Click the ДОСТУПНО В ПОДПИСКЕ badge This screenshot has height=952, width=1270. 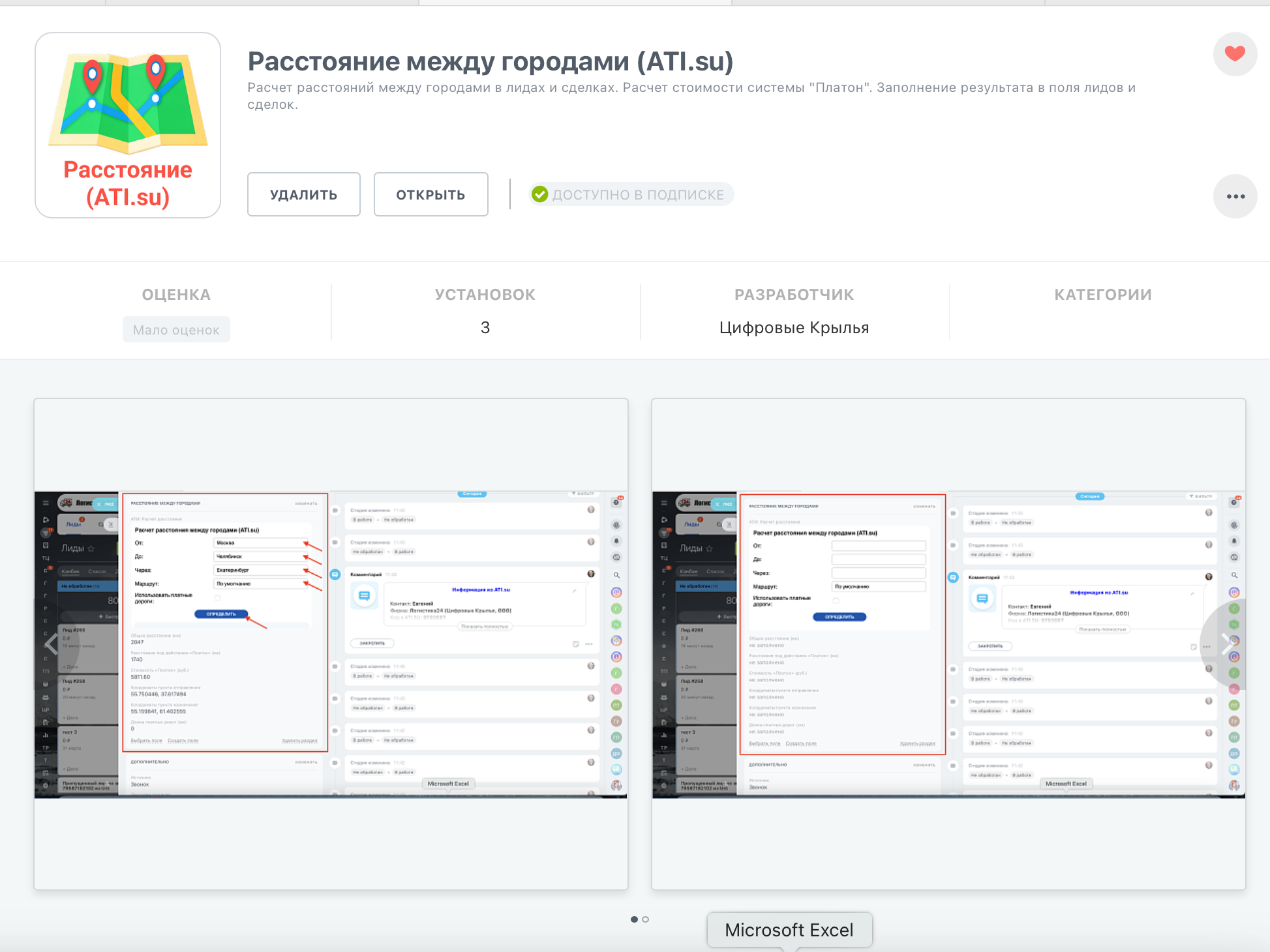coord(637,195)
